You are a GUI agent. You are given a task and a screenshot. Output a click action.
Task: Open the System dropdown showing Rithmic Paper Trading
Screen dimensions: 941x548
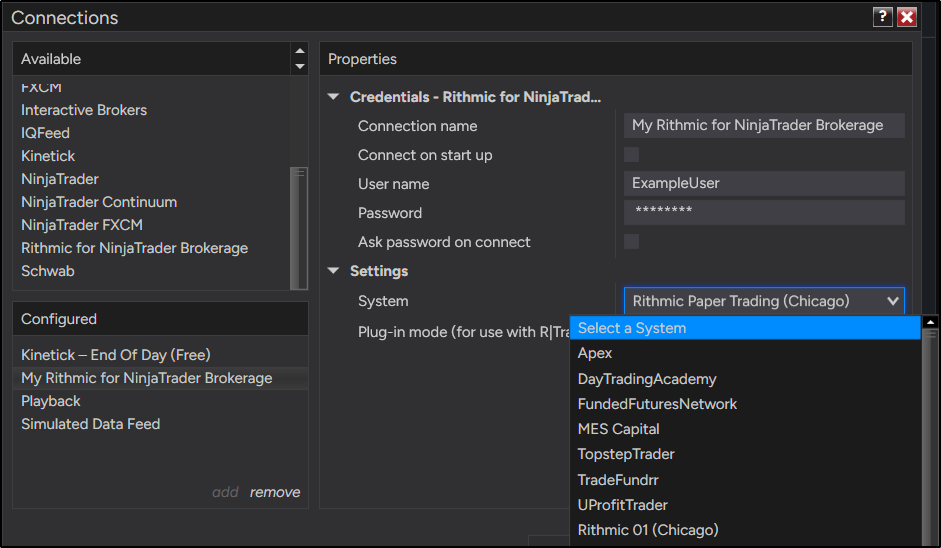point(764,301)
